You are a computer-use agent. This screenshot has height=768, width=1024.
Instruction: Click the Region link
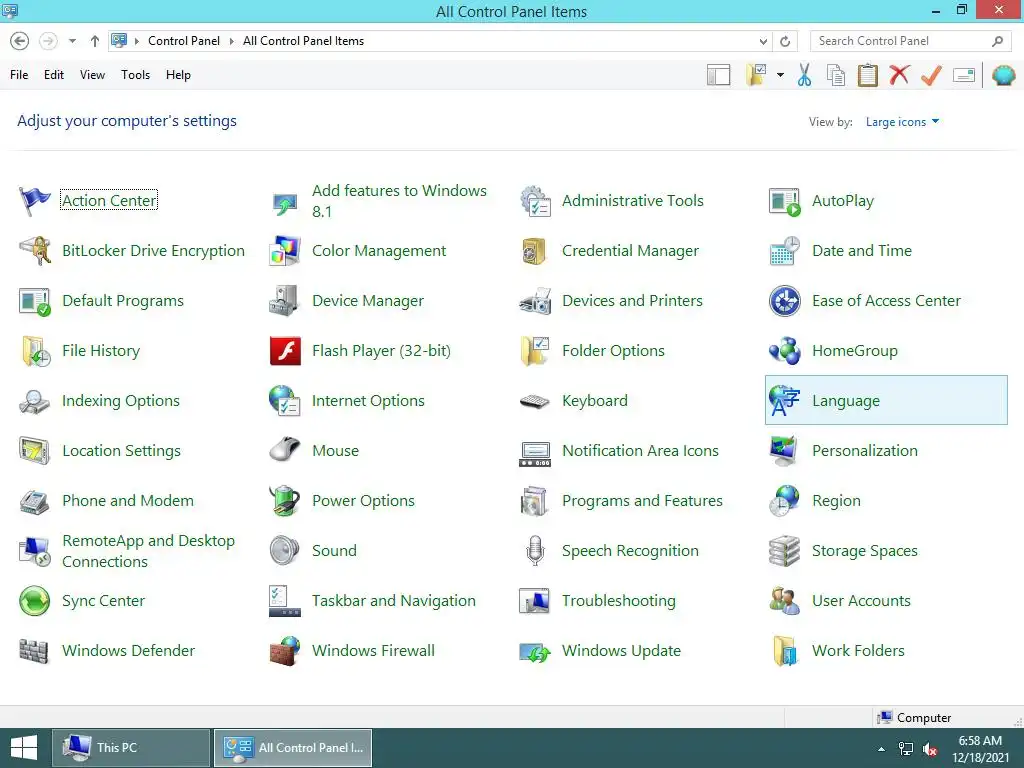click(836, 501)
